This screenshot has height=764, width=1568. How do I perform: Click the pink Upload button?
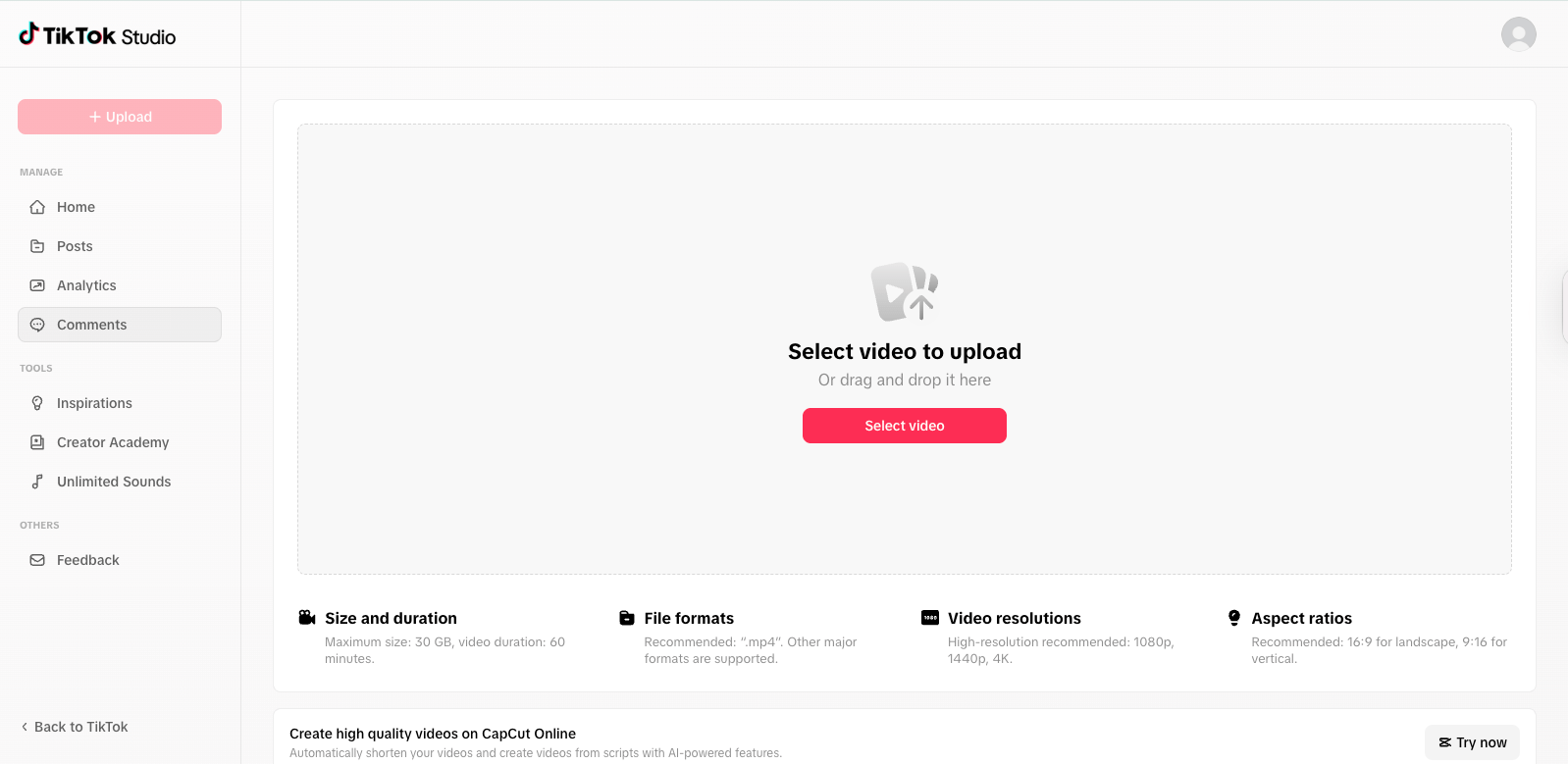click(120, 117)
